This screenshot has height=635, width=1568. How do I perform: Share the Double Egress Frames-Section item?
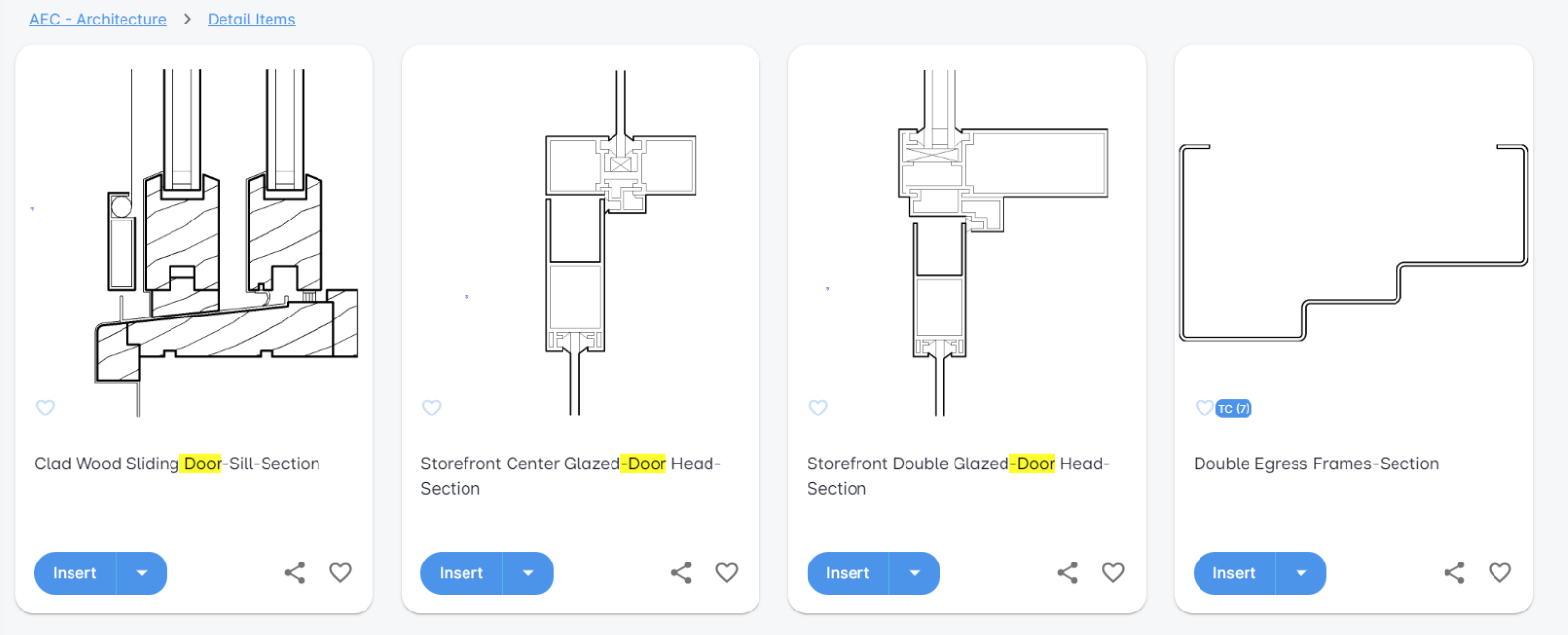tap(1454, 573)
